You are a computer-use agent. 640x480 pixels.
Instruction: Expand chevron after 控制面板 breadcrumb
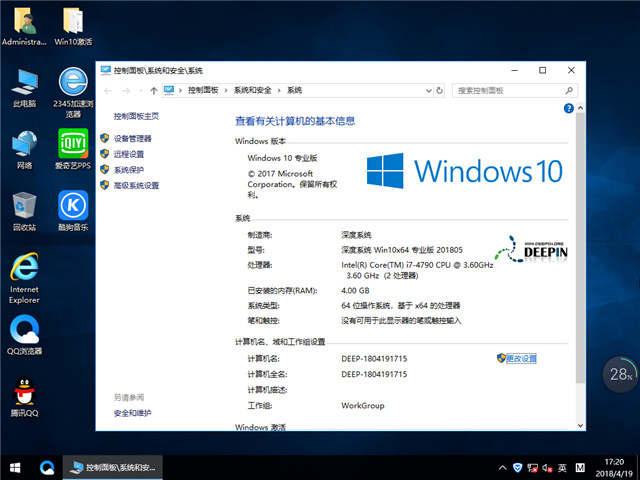click(x=226, y=91)
